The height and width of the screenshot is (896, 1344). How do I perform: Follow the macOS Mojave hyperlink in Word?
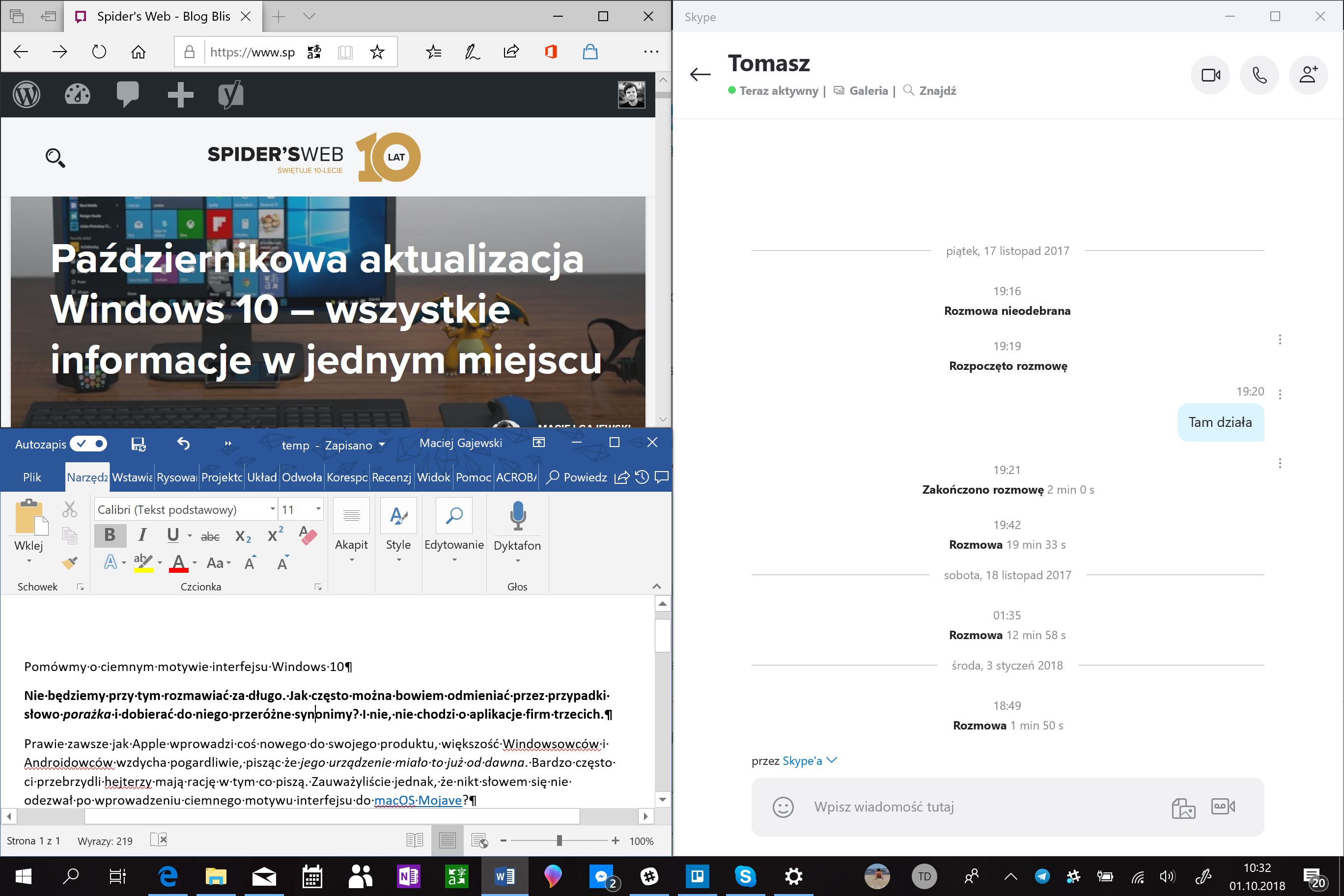tap(418, 800)
